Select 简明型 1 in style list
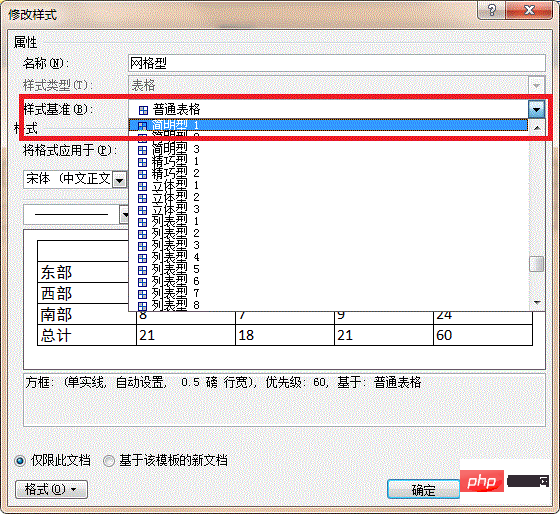 (328, 125)
